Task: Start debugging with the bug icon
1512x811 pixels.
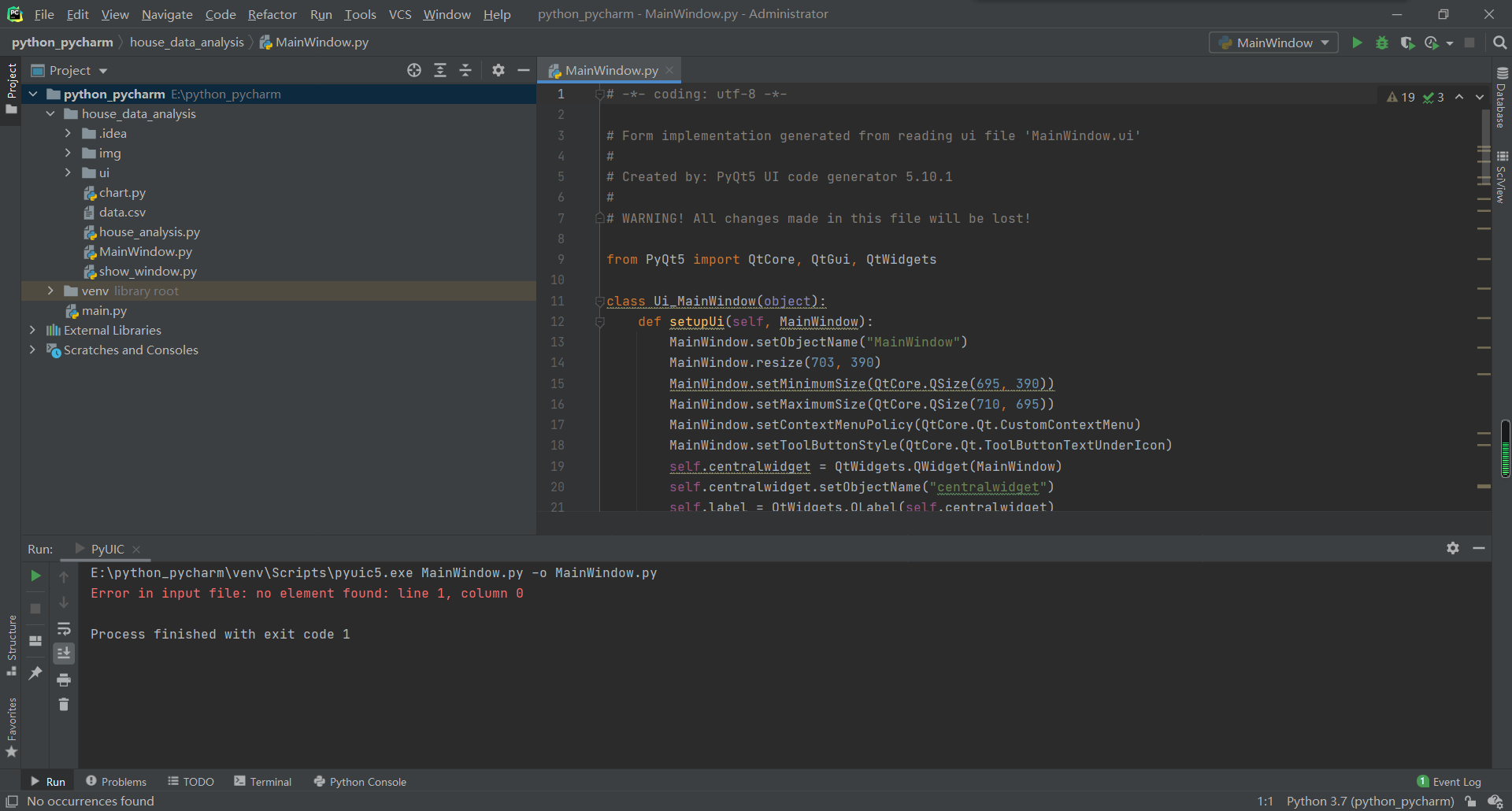Action: [x=1381, y=43]
